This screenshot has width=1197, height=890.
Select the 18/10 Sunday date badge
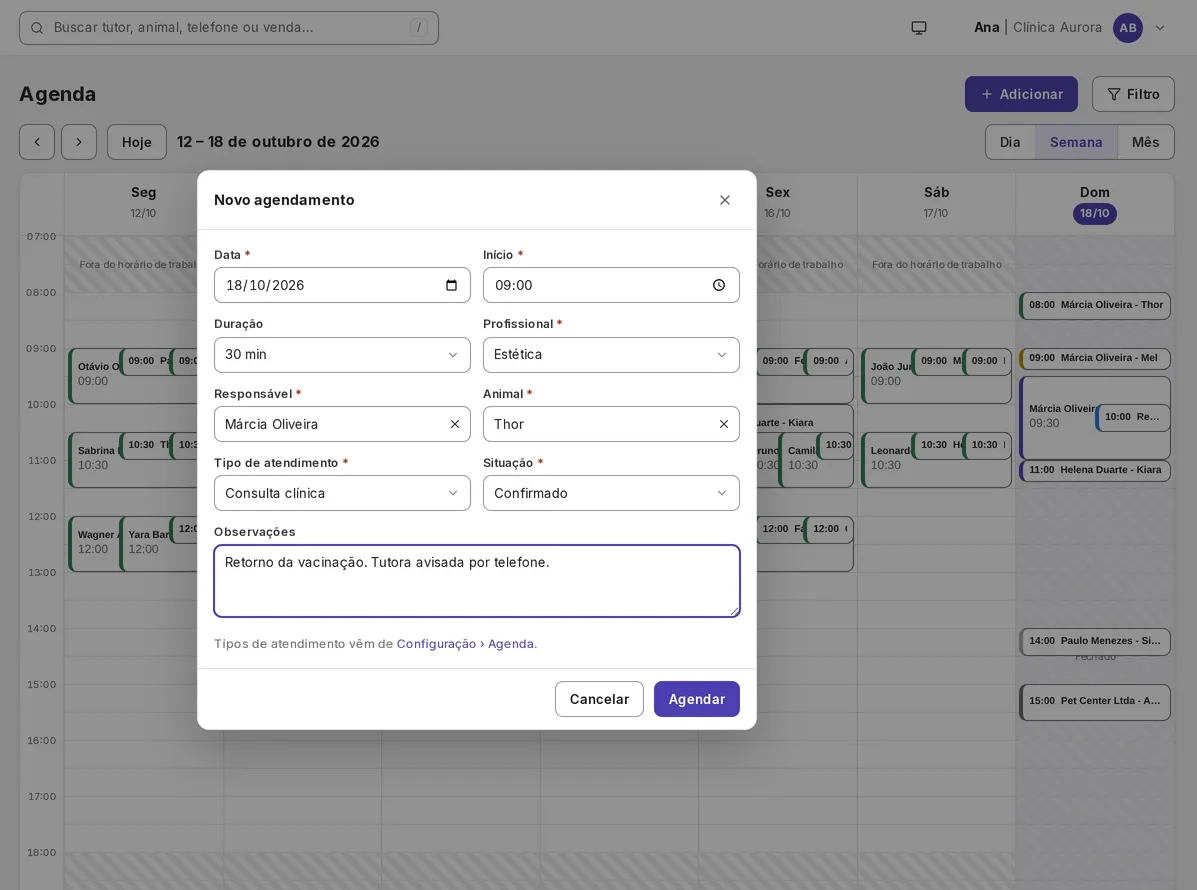1095,214
